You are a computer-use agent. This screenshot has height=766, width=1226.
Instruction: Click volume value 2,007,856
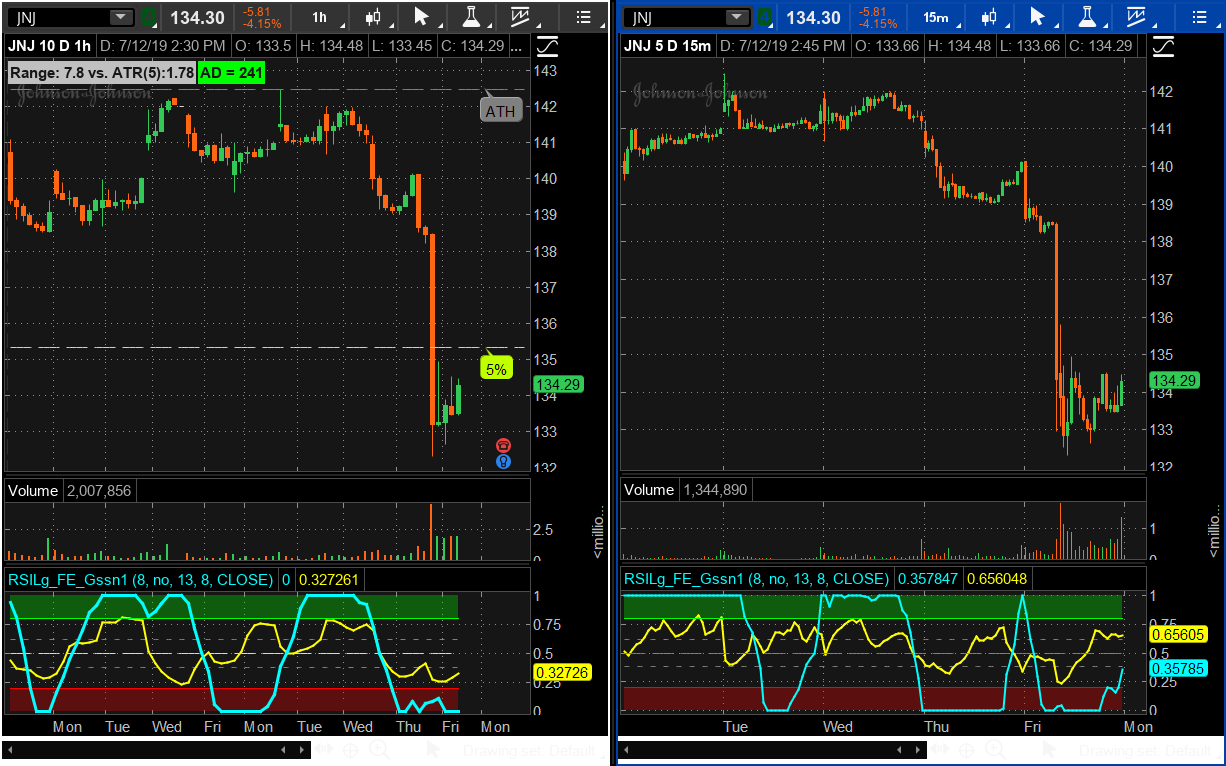coord(99,490)
